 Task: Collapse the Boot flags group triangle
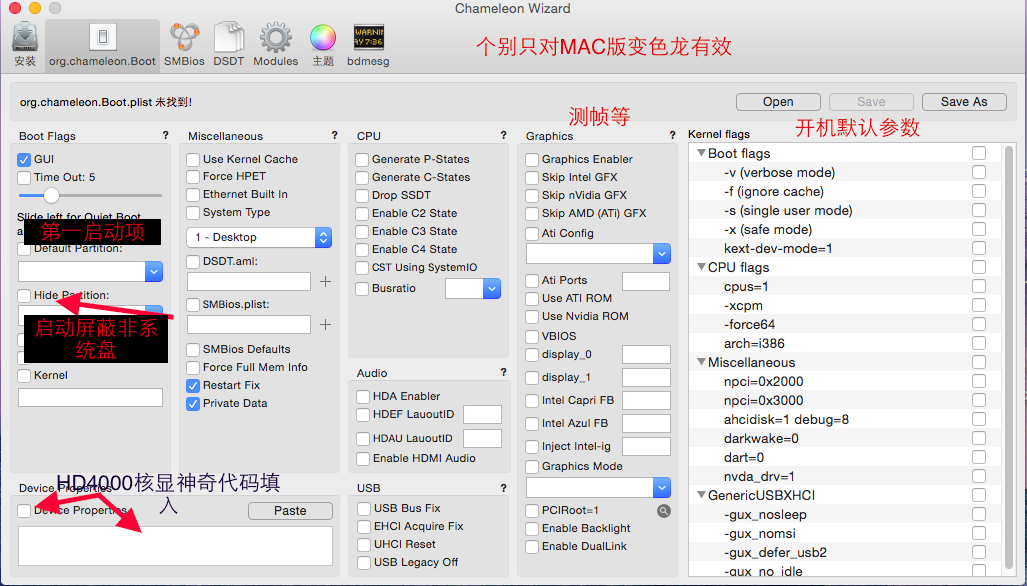coord(701,153)
